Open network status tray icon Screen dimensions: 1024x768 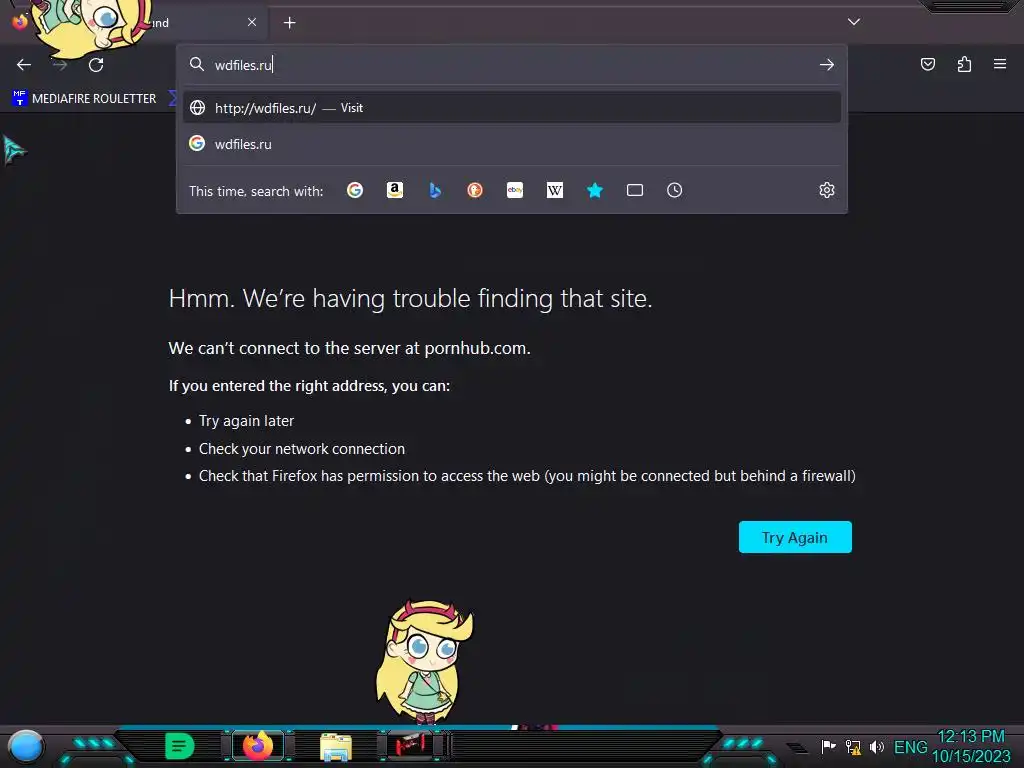click(853, 746)
